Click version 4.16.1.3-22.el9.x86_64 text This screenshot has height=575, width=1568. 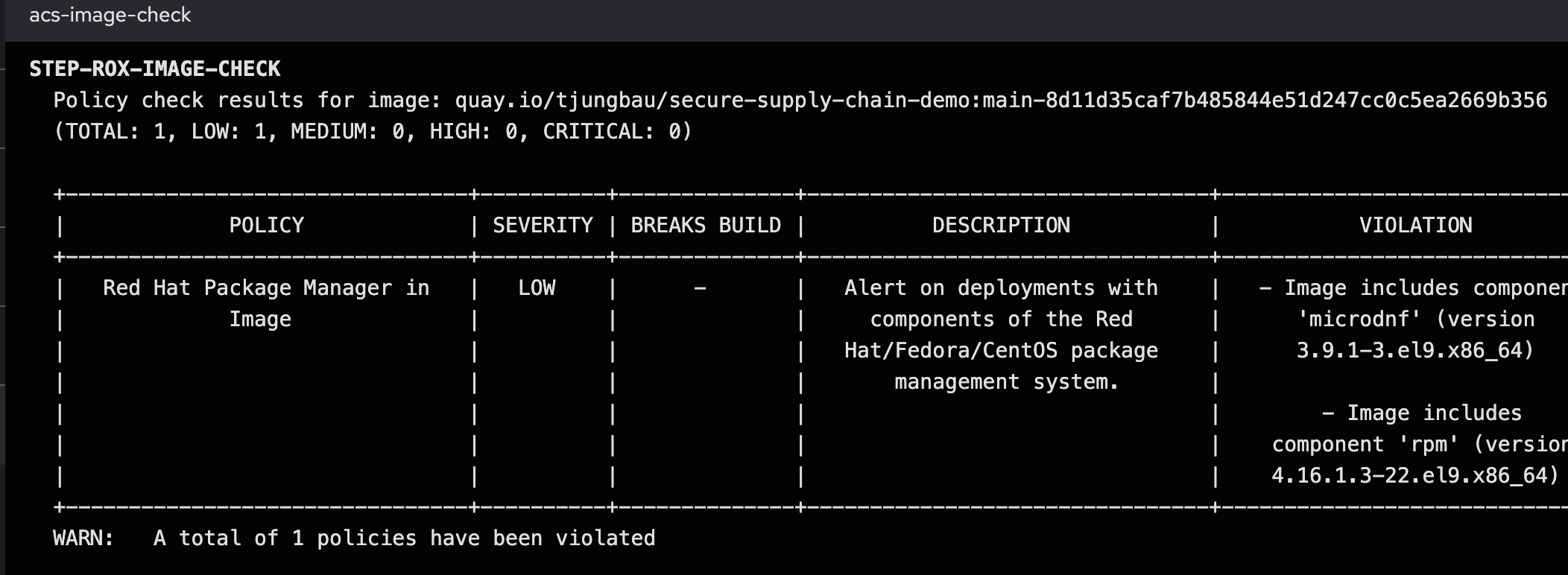point(1415,476)
